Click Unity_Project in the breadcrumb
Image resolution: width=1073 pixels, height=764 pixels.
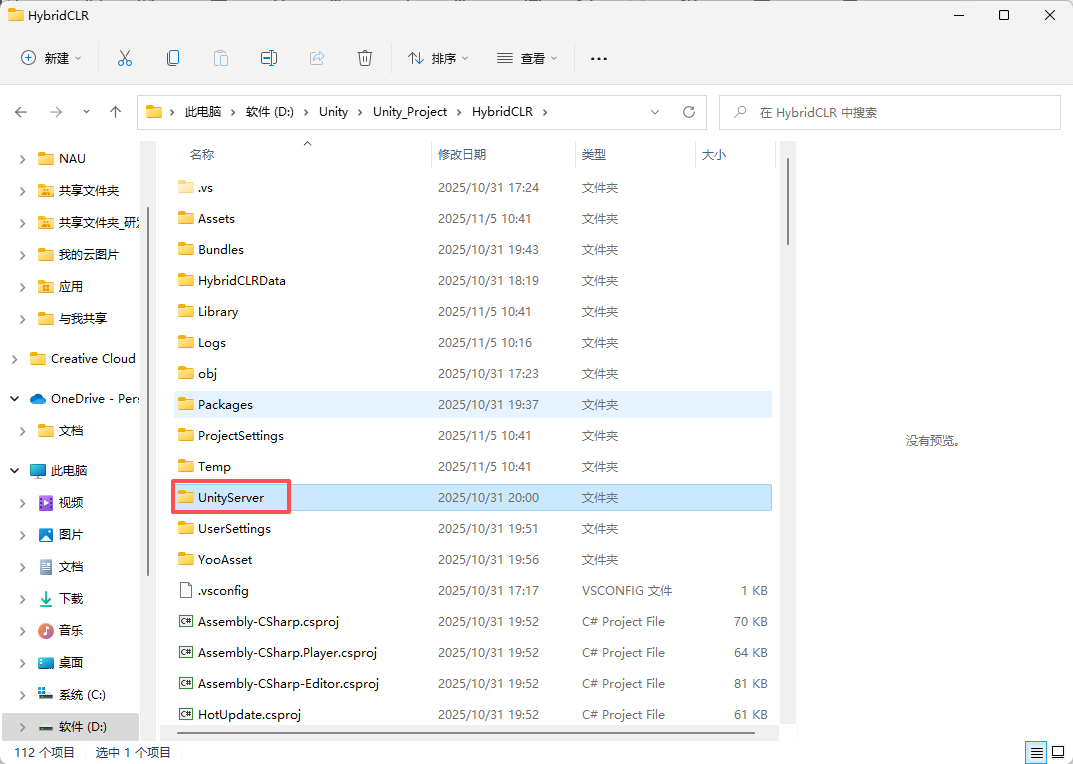tap(410, 112)
